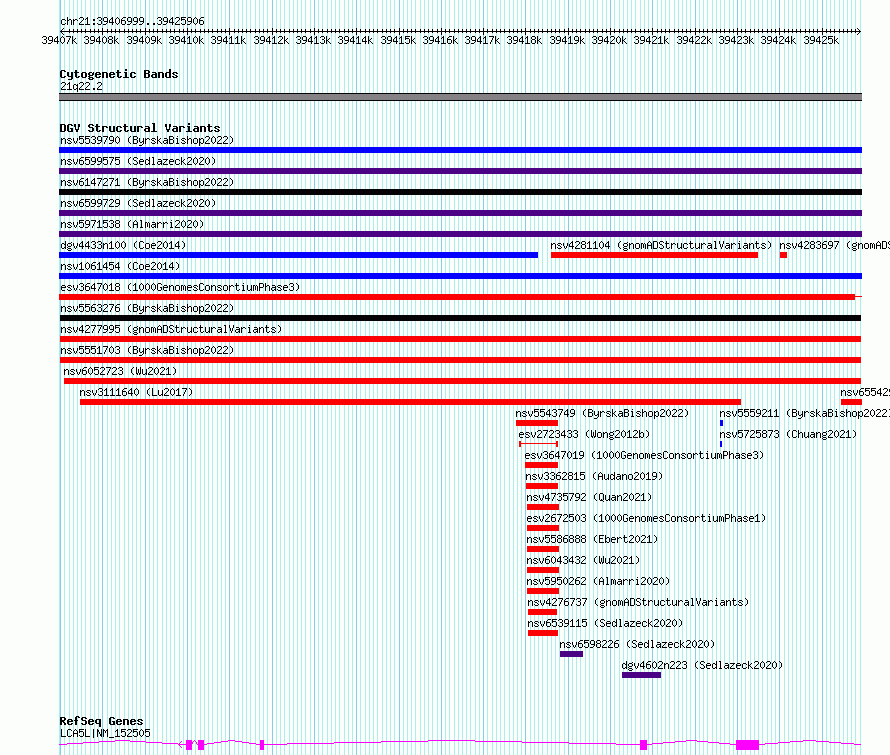Click the nsv5950262 (Almarri2020) label
Image resolution: width=890 pixels, height=755 pixels.
point(598,581)
